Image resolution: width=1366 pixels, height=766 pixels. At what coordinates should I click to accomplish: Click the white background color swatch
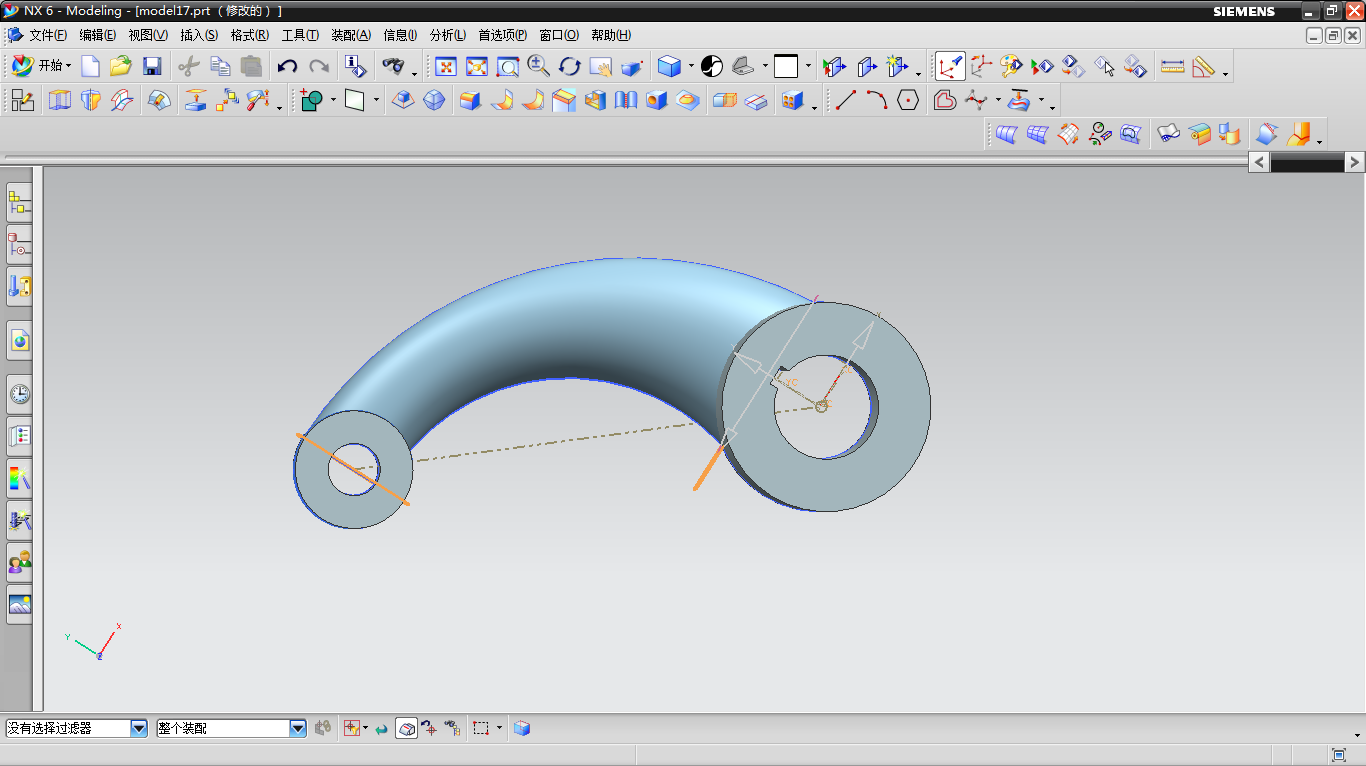click(x=786, y=67)
